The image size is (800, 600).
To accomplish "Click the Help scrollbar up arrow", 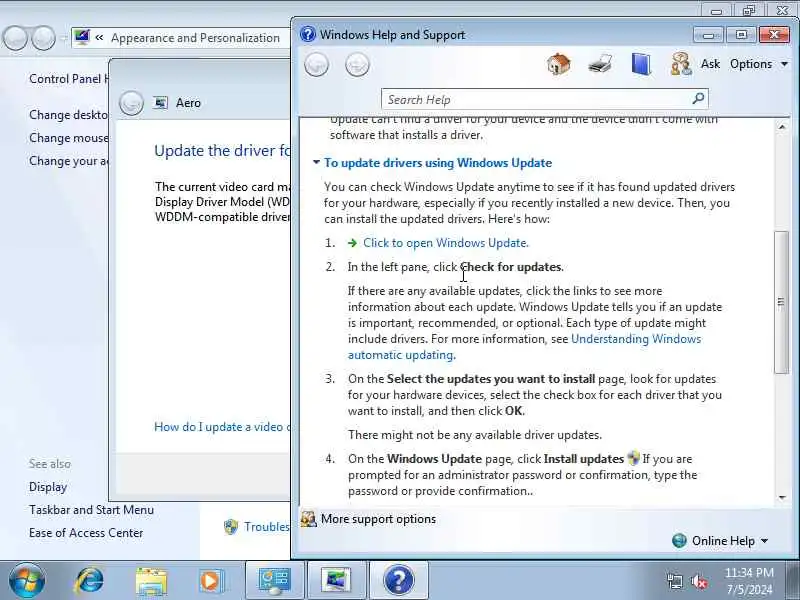I will (x=782, y=127).
